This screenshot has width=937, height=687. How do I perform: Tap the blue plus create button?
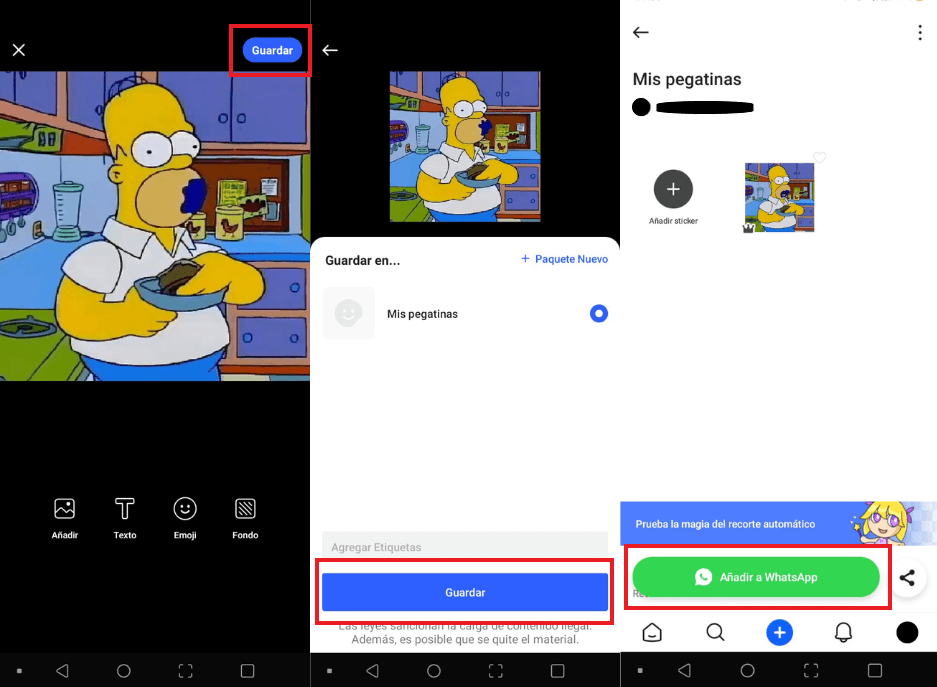tap(779, 632)
